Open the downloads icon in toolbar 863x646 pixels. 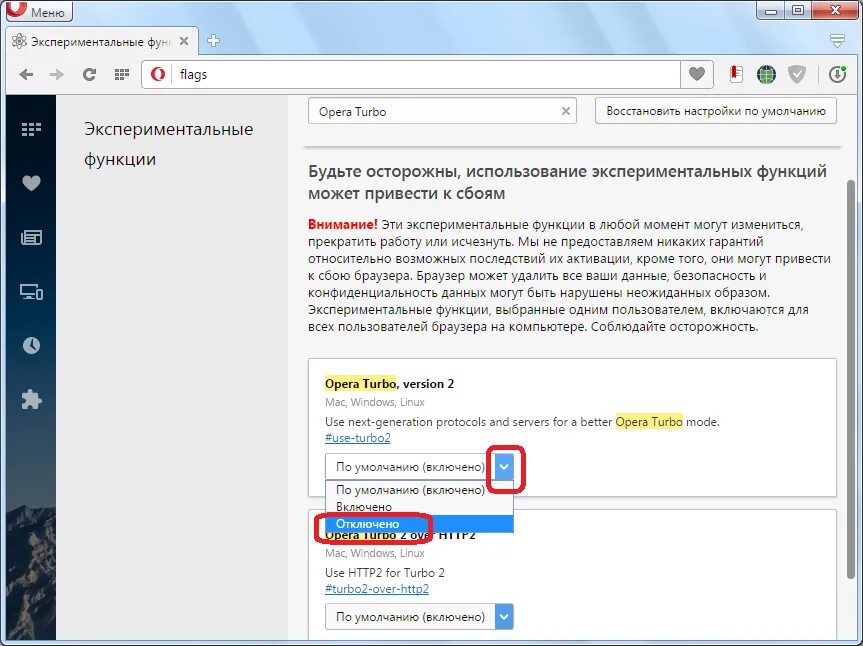click(x=837, y=74)
